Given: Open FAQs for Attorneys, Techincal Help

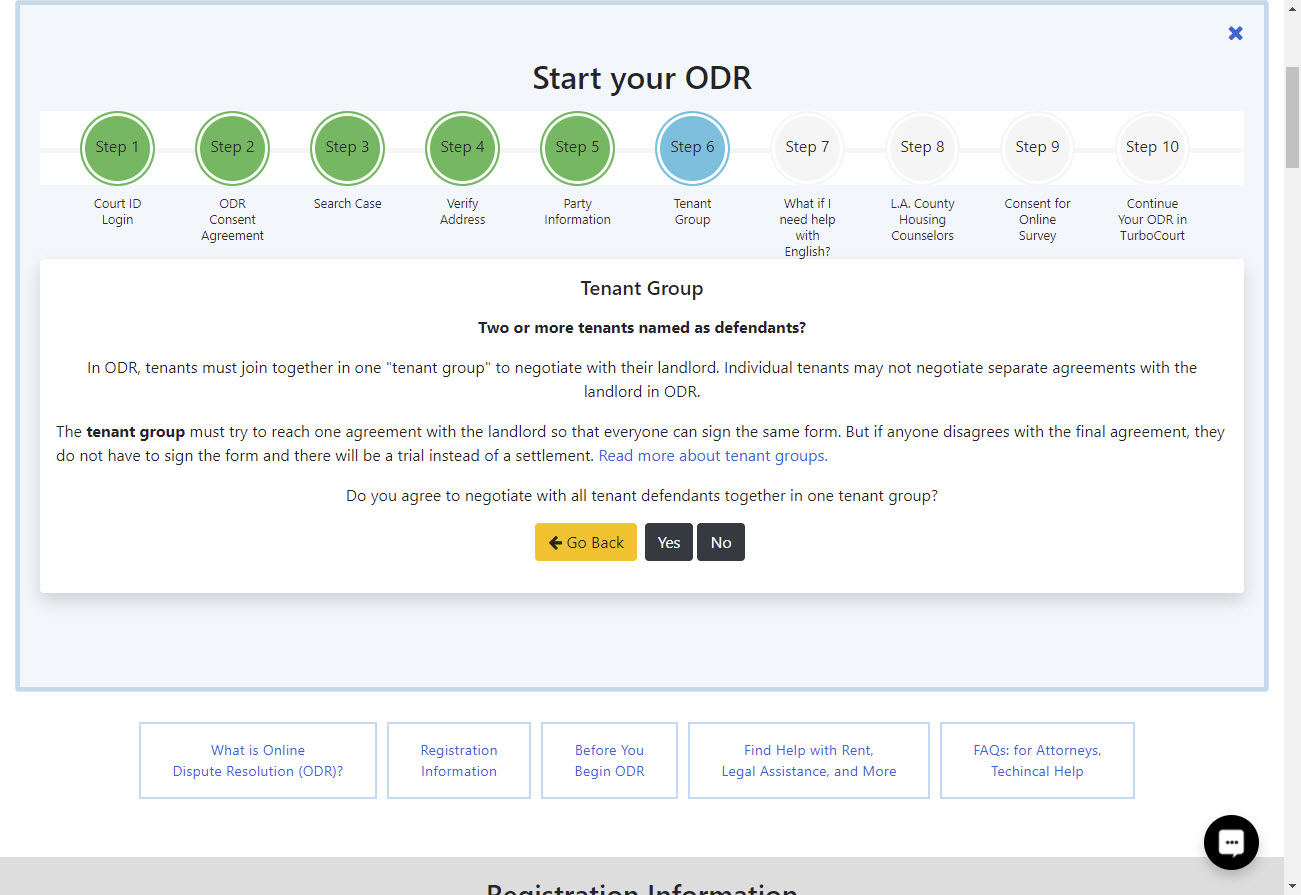Looking at the screenshot, I should (1037, 760).
